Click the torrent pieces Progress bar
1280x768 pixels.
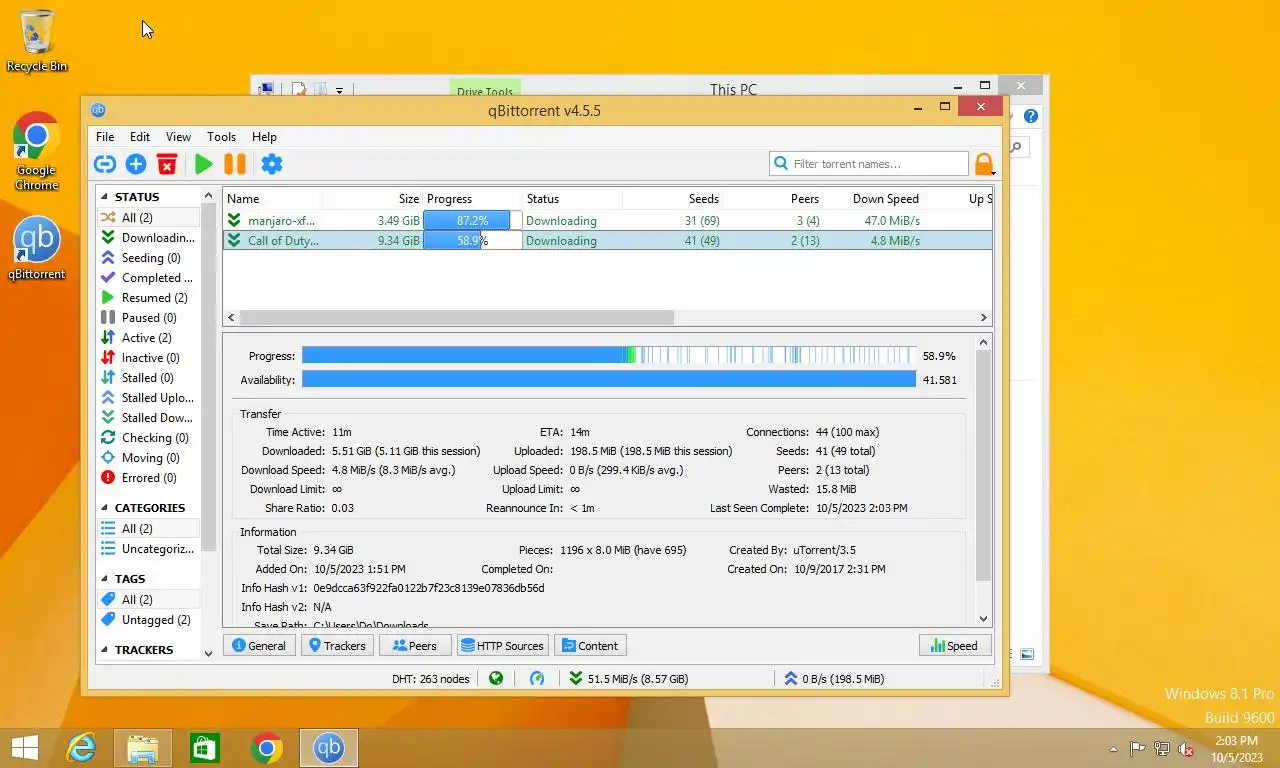point(609,355)
